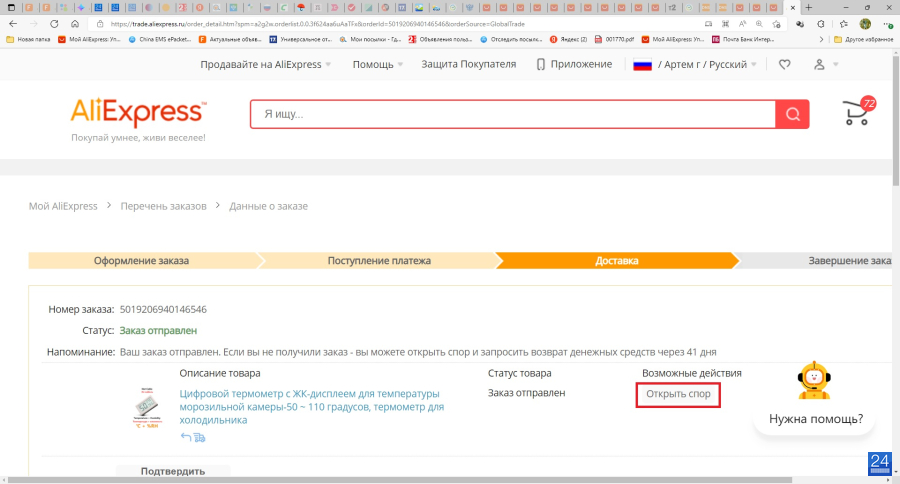
Task: Open the Цифровой термометр product link
Action: pyautogui.click(x=312, y=406)
